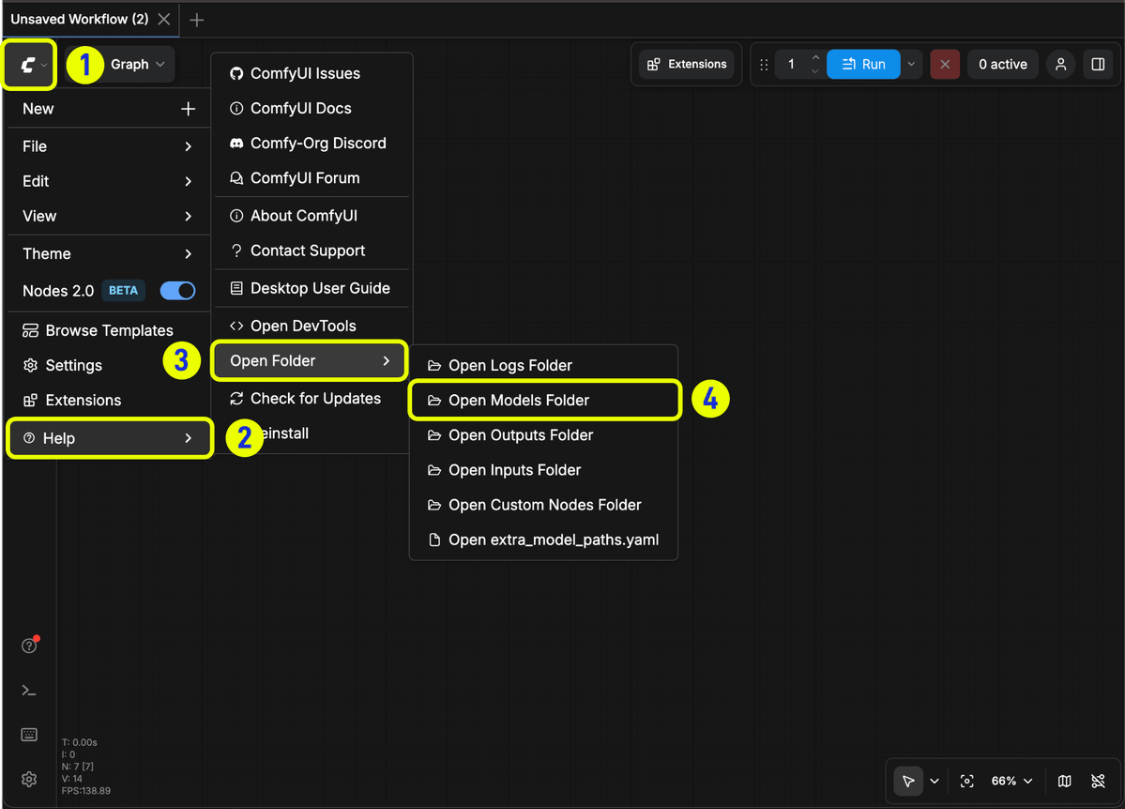The width and height of the screenshot is (1125, 809).
Task: Open the Help submenu
Action: [x=110, y=438]
